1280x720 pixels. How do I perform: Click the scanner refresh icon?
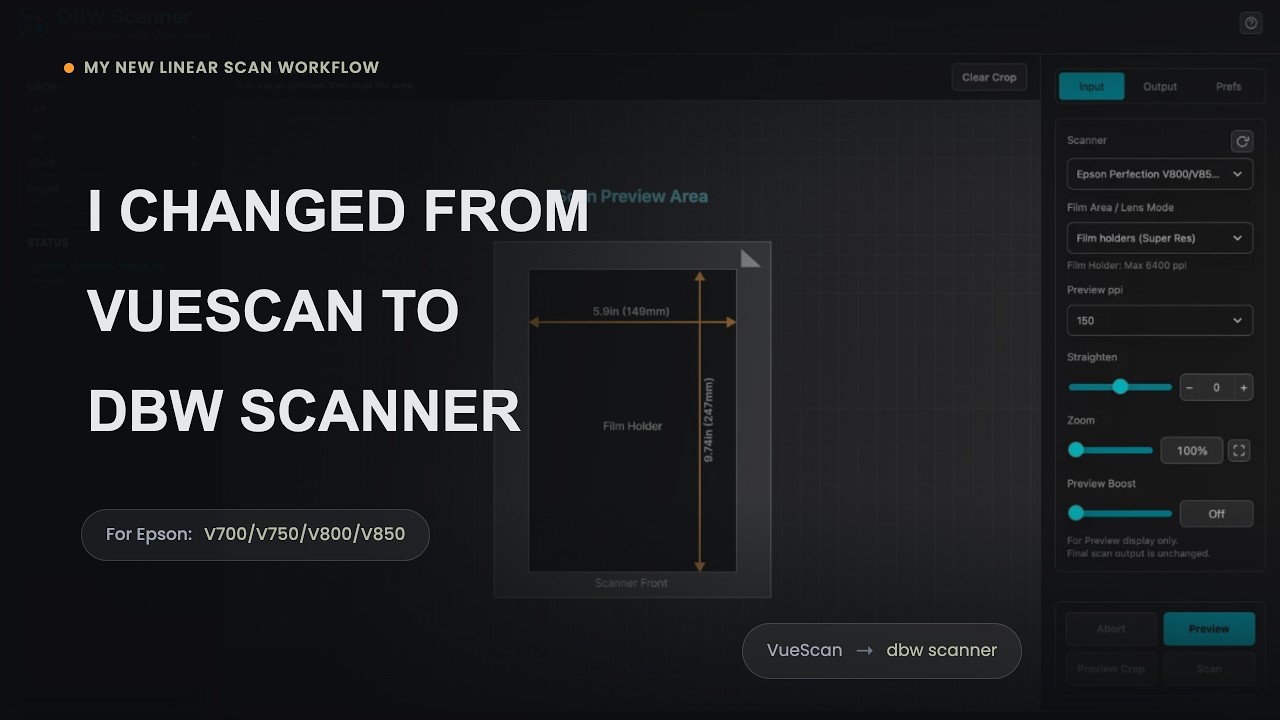tap(1242, 141)
